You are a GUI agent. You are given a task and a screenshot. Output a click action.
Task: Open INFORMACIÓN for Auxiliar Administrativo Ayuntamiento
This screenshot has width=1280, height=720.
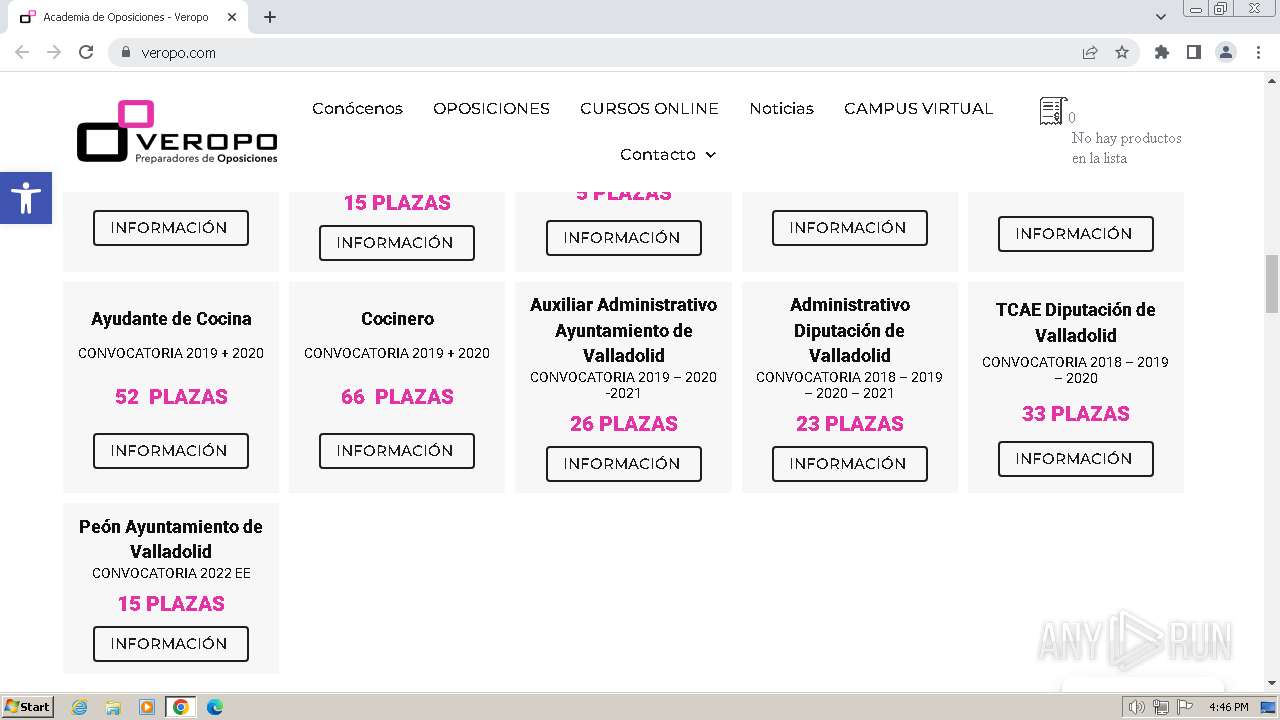click(624, 464)
